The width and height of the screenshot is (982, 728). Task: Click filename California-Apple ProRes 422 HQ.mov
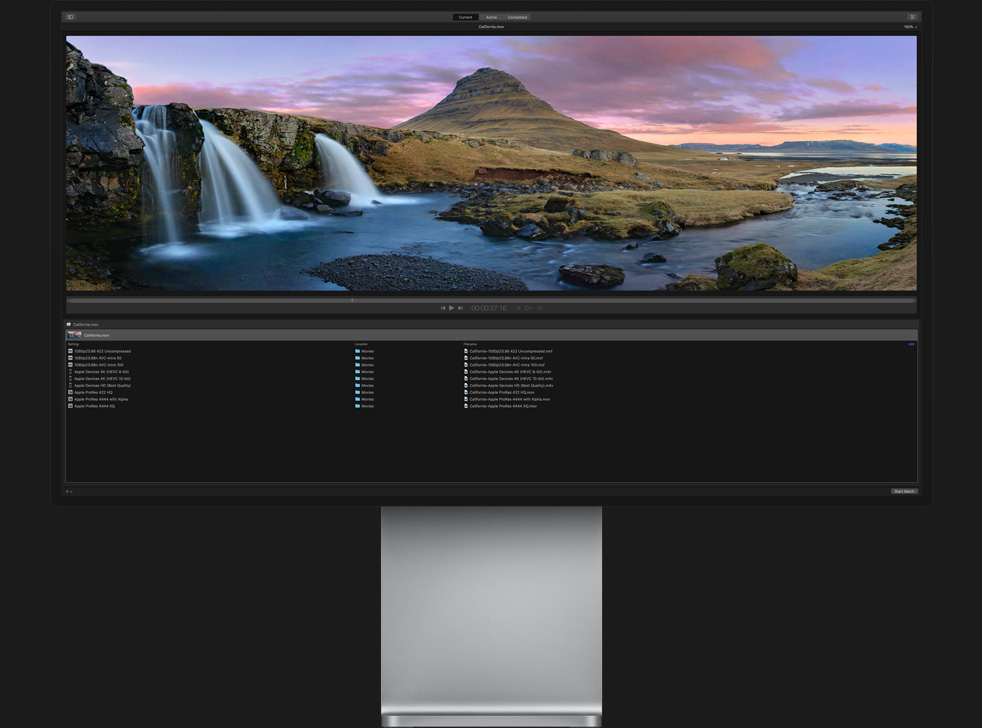pyautogui.click(x=502, y=392)
